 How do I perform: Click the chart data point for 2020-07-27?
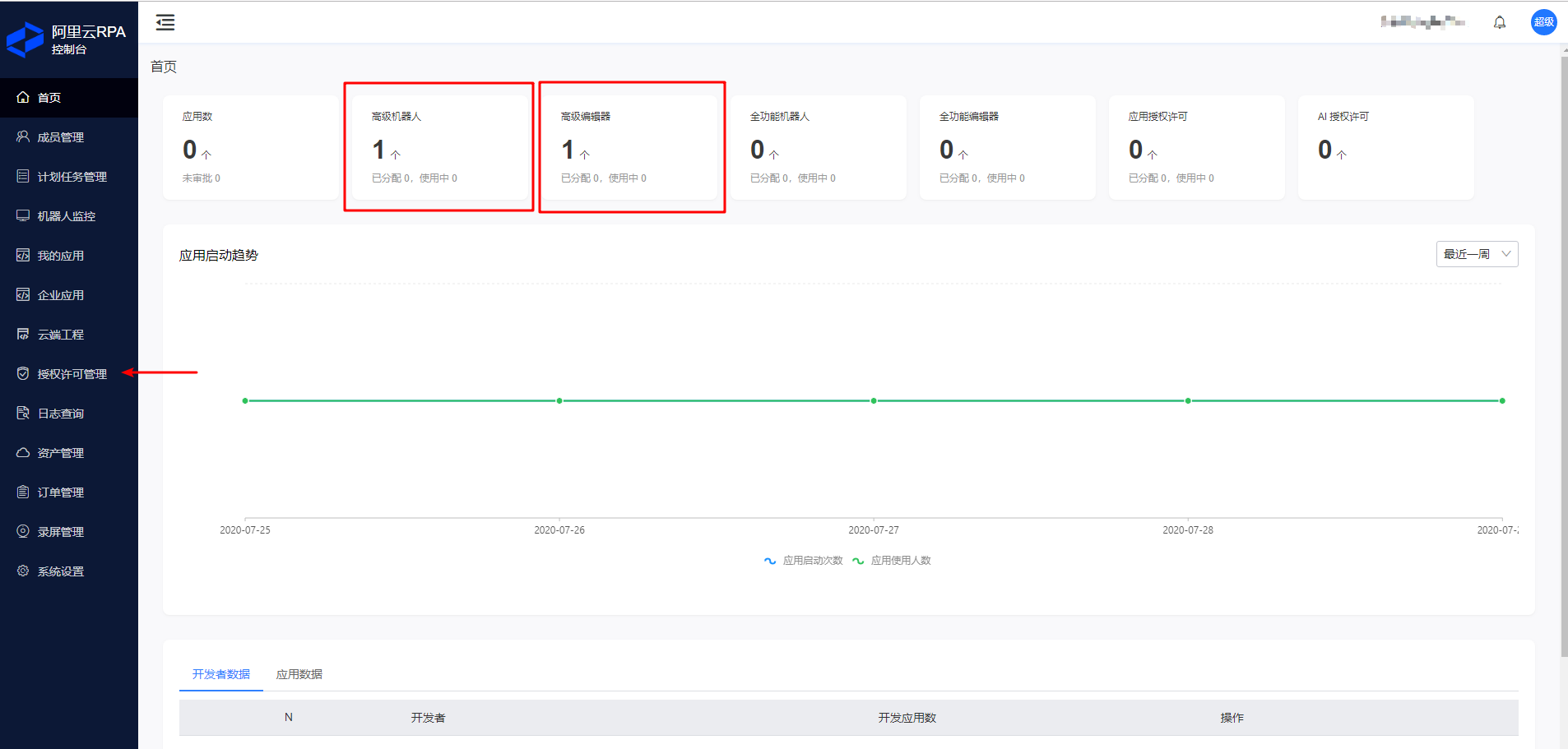(874, 400)
